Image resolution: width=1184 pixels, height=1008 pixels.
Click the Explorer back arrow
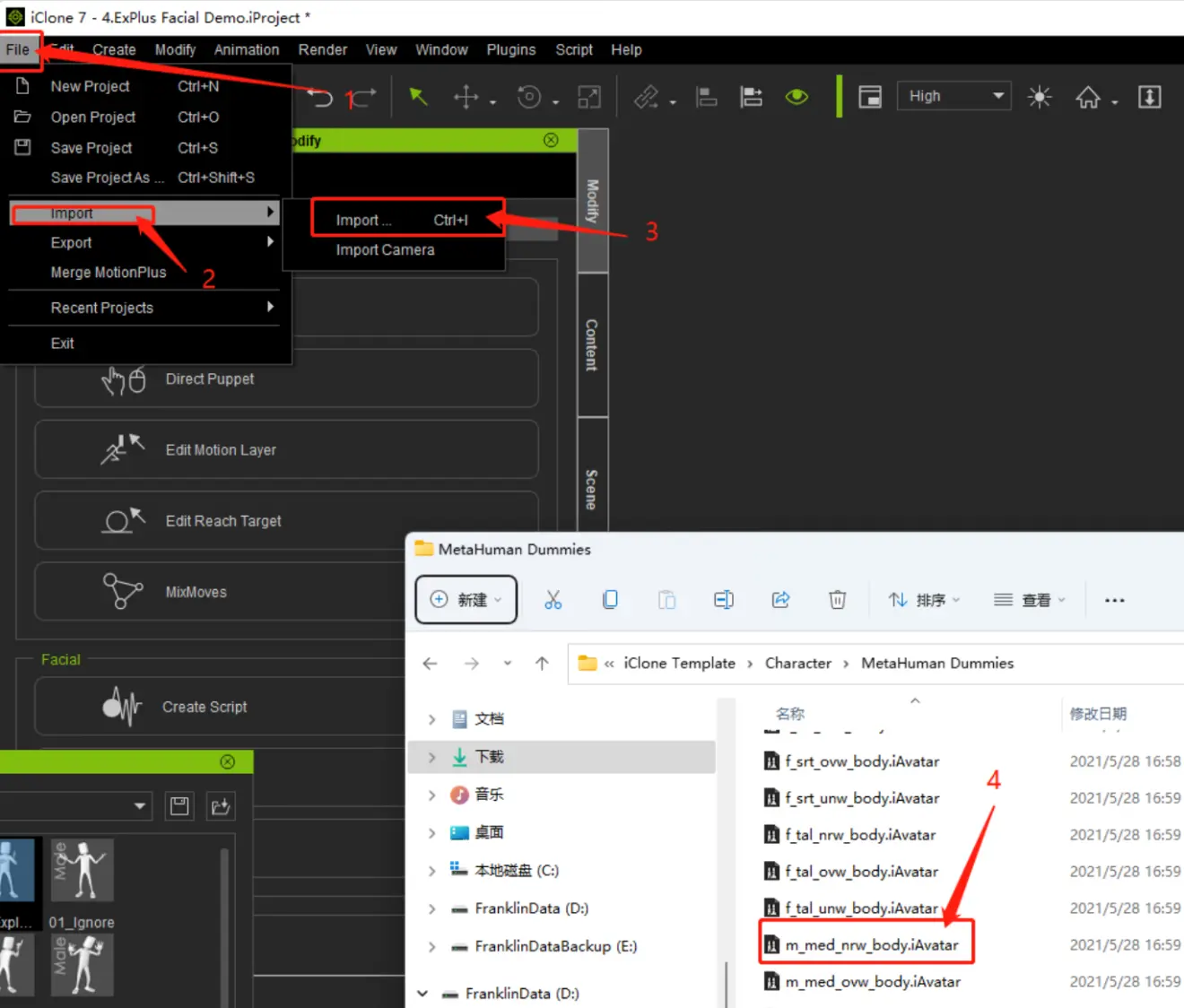point(431,664)
